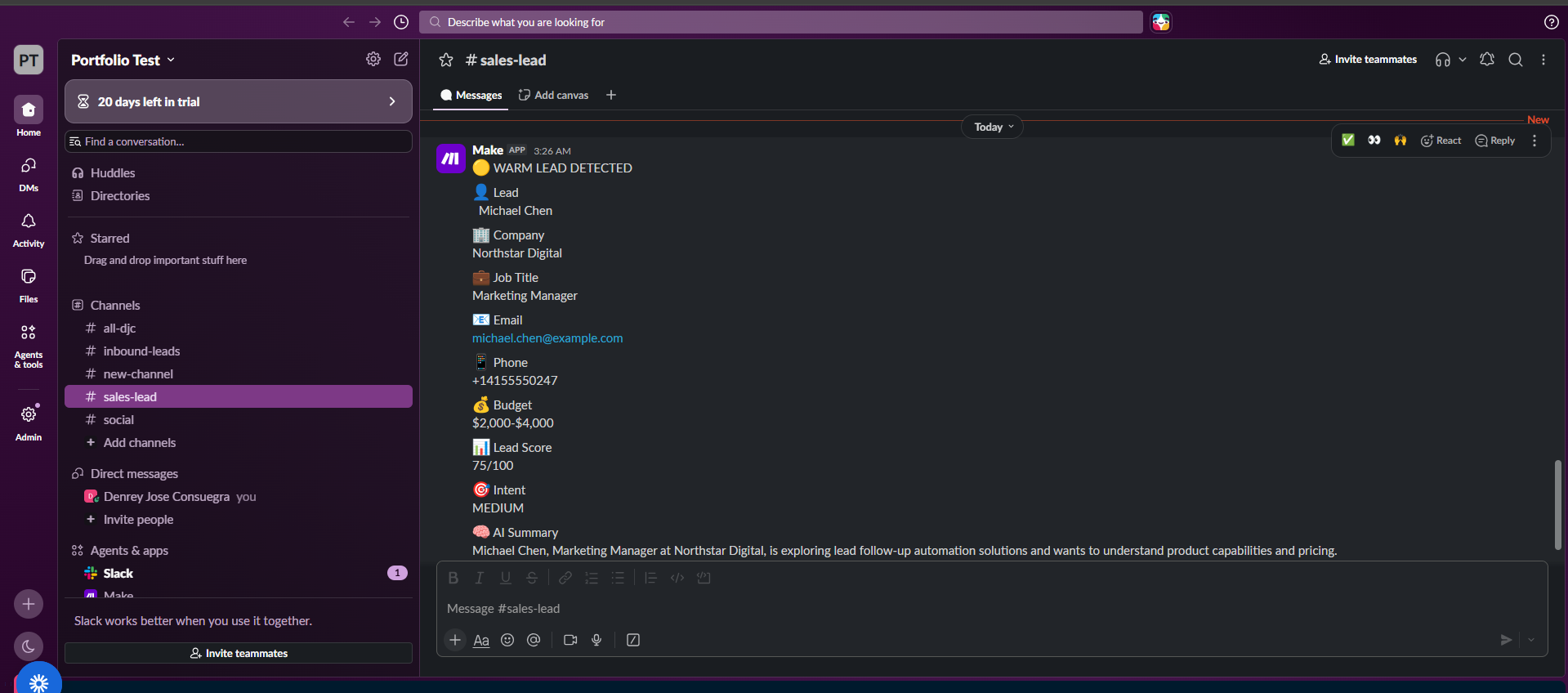Open slash shortcuts in composer

click(x=633, y=640)
